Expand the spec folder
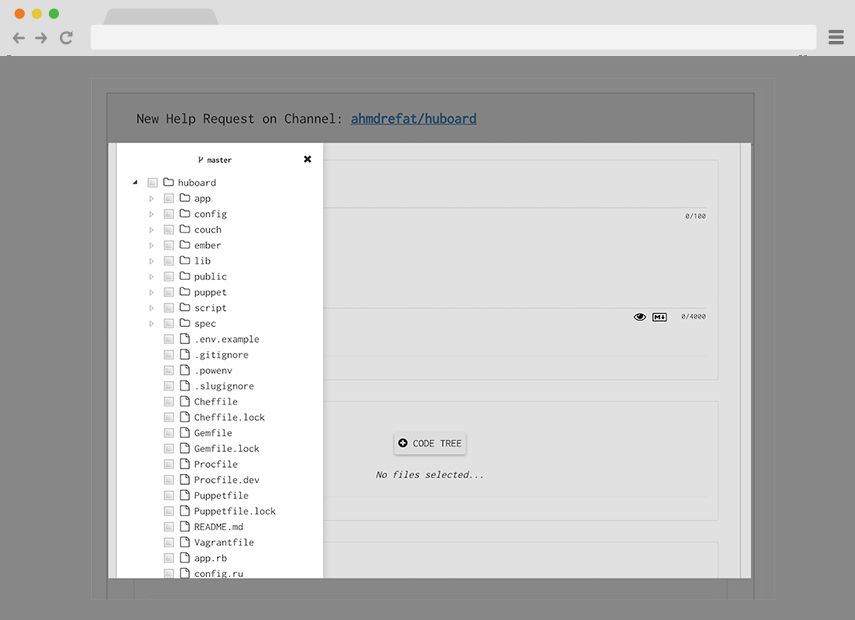Image resolution: width=855 pixels, height=620 pixels. pyautogui.click(x=152, y=323)
